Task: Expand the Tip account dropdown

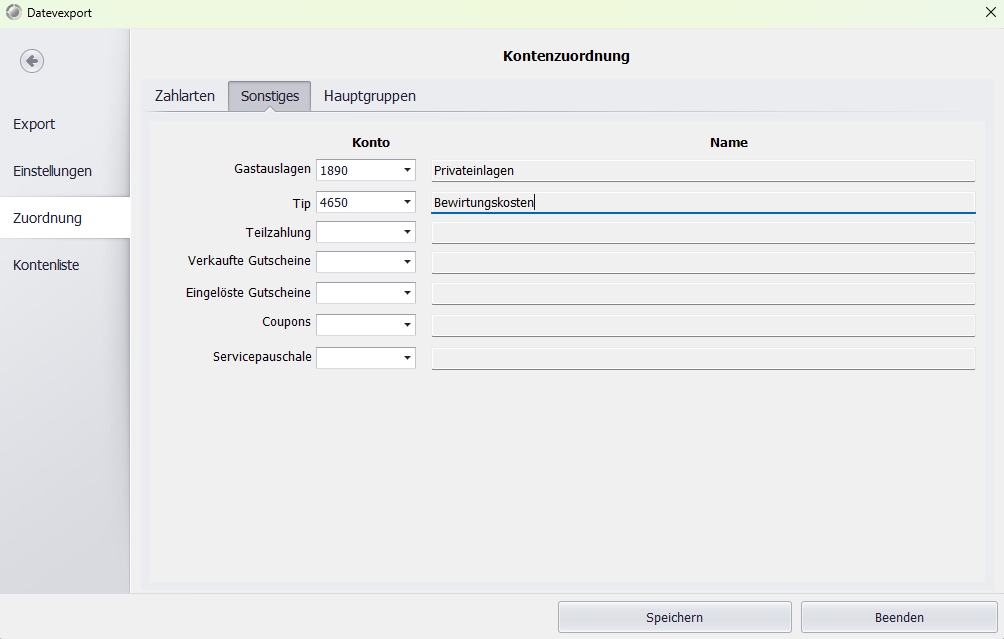Action: (406, 202)
